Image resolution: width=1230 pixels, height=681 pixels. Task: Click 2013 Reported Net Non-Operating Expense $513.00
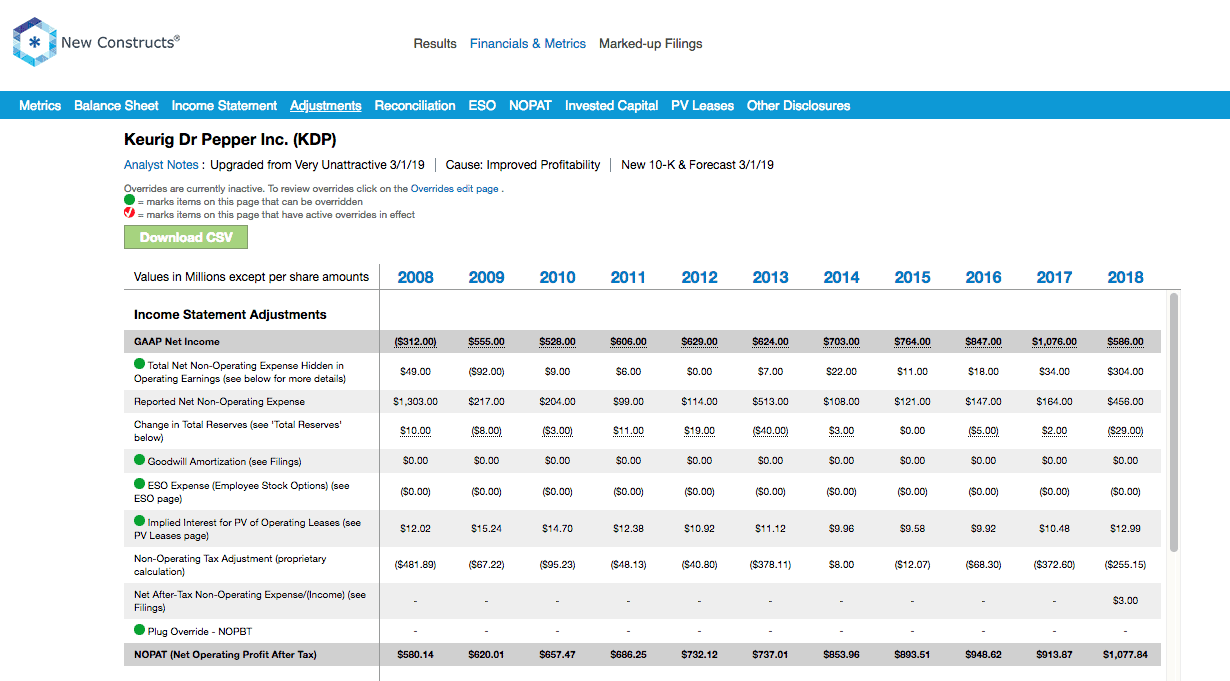[x=771, y=402]
